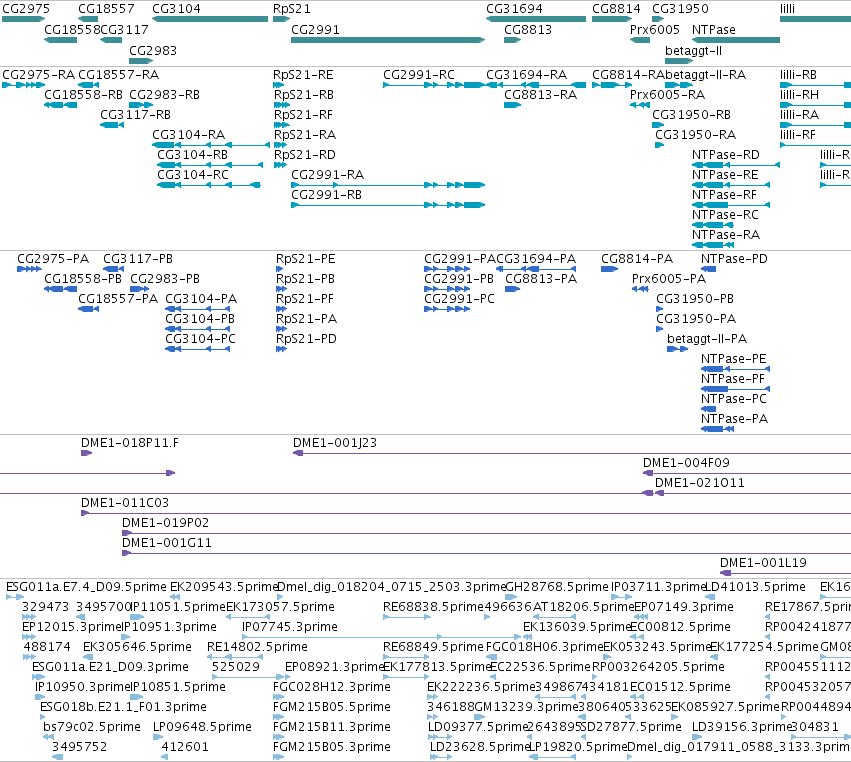Select protein CG3117-PB
Screen dimensions: 851x762
tap(113, 269)
